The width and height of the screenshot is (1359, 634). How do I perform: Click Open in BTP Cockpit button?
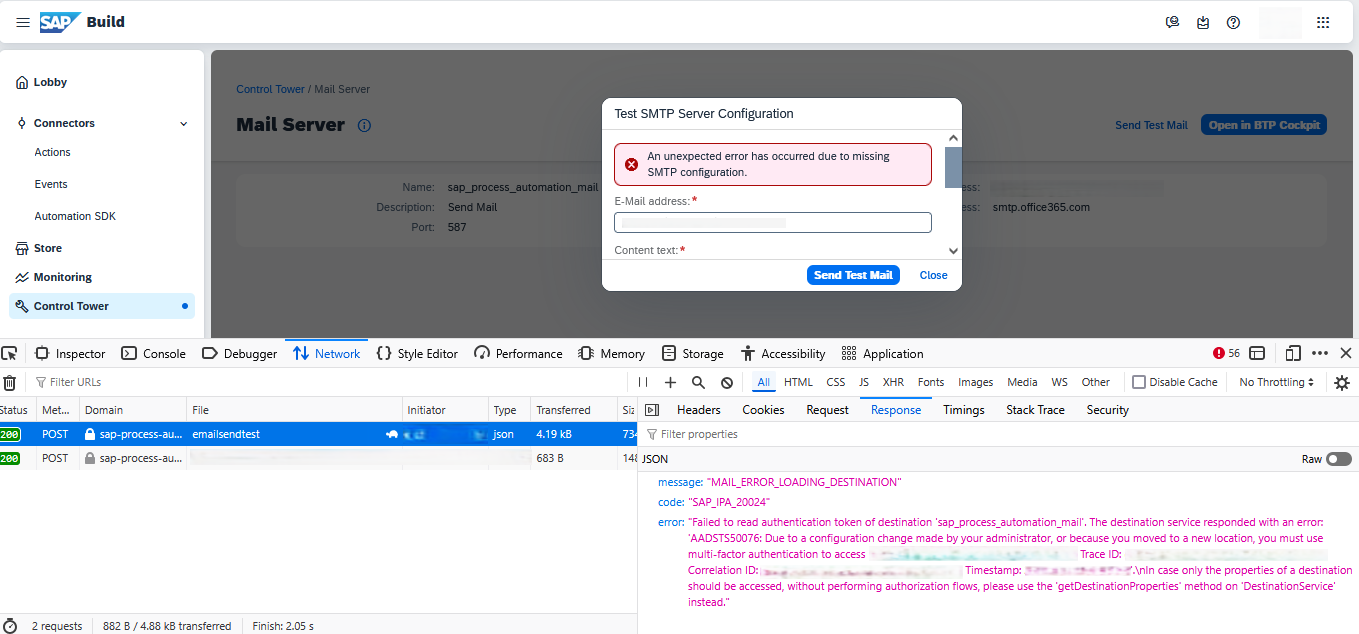[x=1264, y=125]
